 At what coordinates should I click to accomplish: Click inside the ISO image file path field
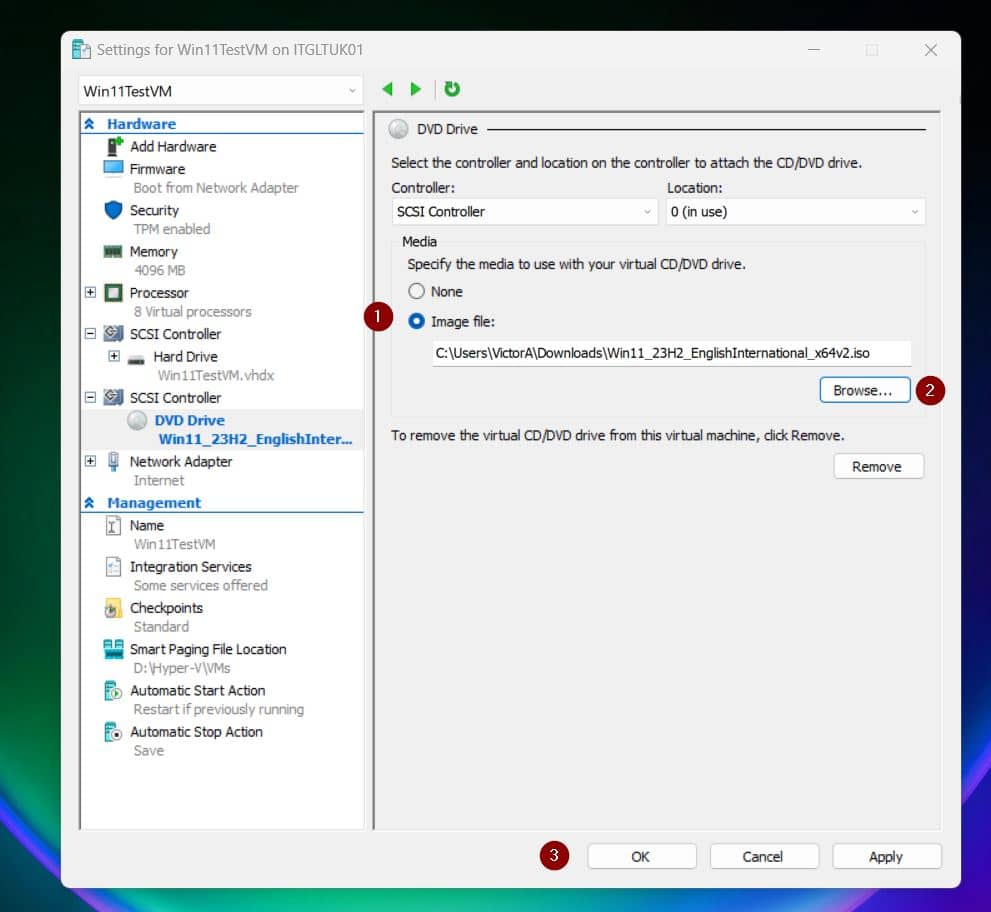coord(660,352)
